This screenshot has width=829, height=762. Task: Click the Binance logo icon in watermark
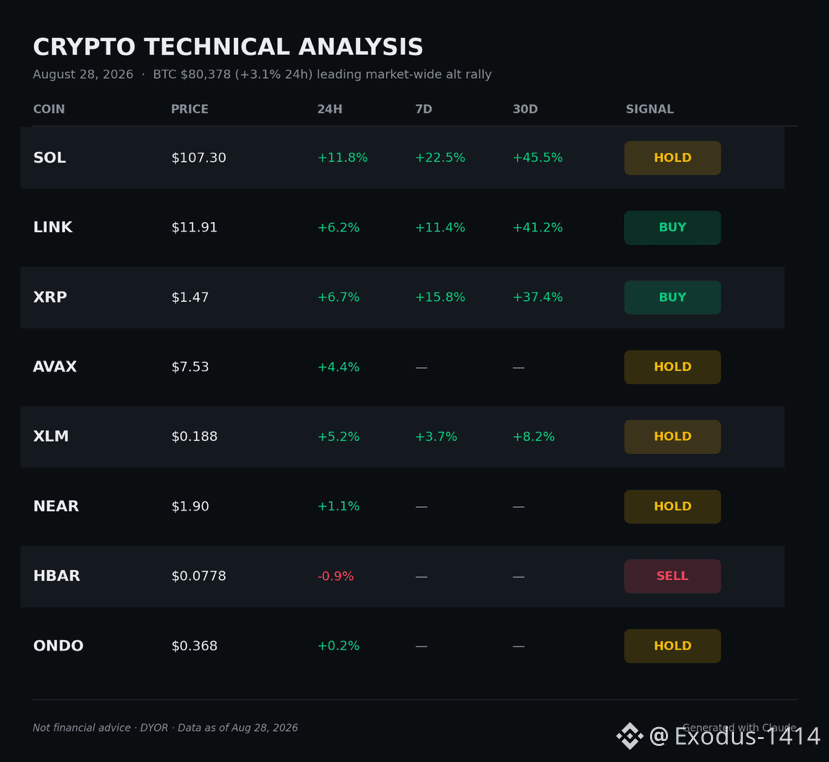[x=630, y=736]
